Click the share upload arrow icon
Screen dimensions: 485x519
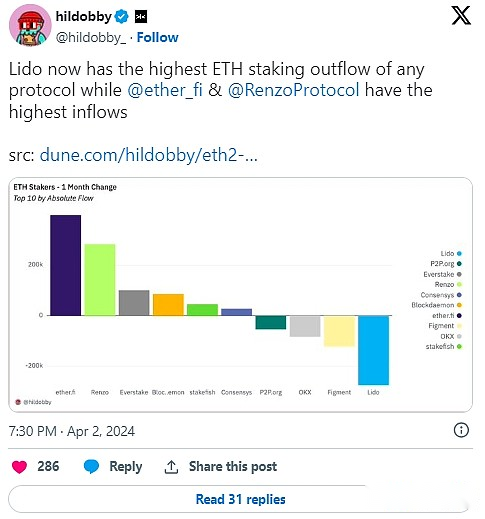[171, 467]
